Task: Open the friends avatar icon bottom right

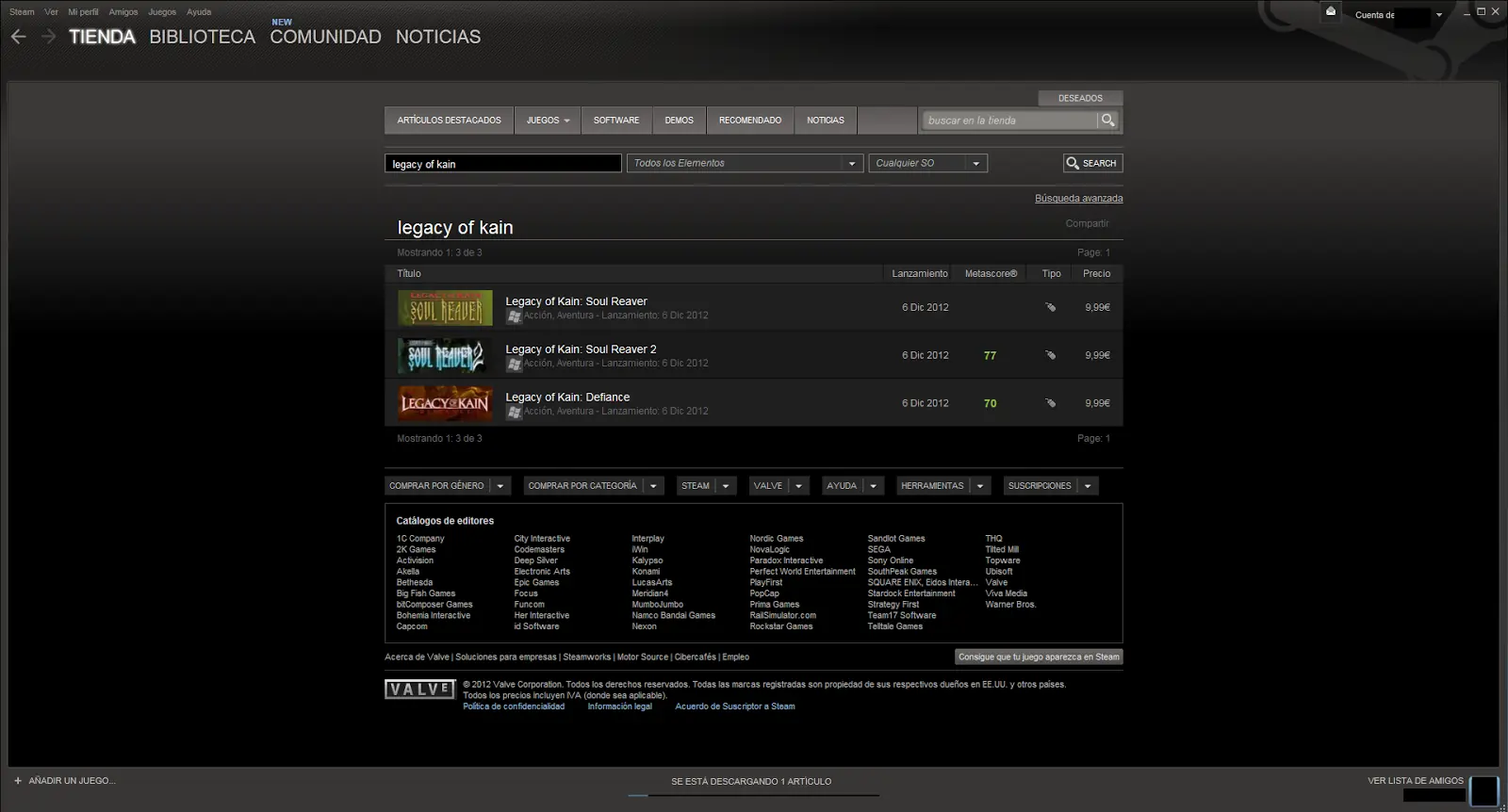Action: [1483, 790]
